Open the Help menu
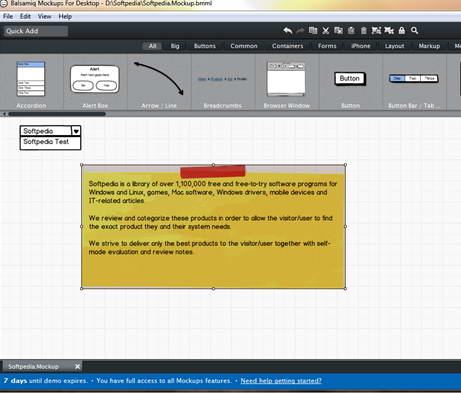Image resolution: width=461 pixels, height=393 pixels. 65,16
